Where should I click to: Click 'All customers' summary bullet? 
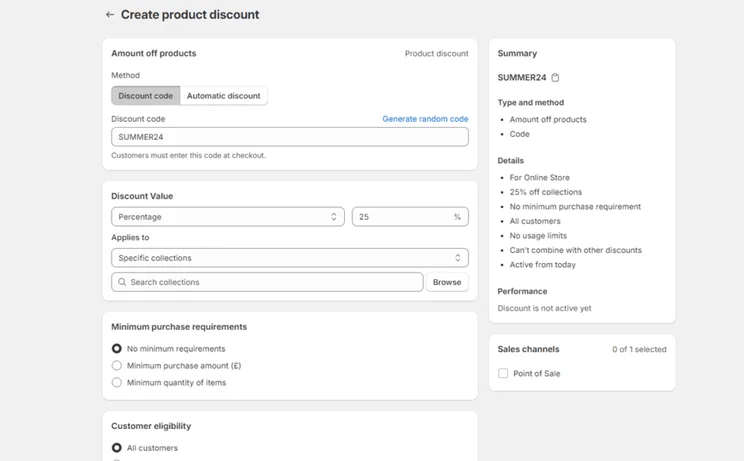click(x=535, y=221)
